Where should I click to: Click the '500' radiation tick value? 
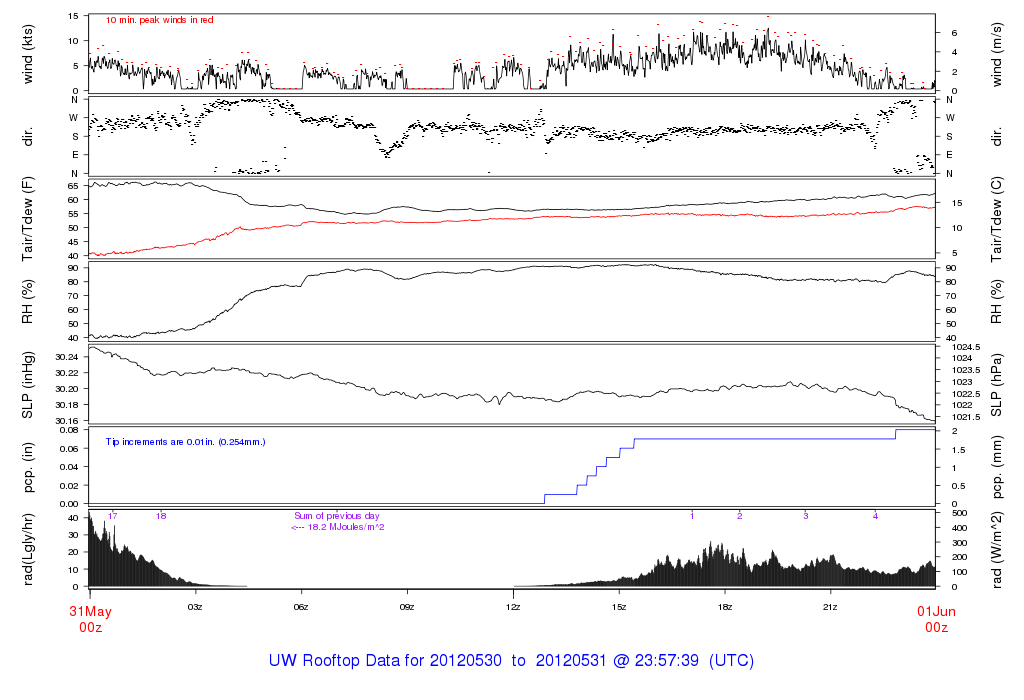(x=959, y=513)
